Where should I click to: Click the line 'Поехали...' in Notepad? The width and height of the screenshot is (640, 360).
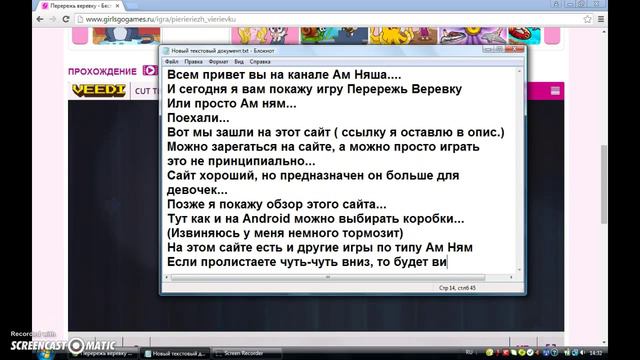pyautogui.click(x=198, y=118)
